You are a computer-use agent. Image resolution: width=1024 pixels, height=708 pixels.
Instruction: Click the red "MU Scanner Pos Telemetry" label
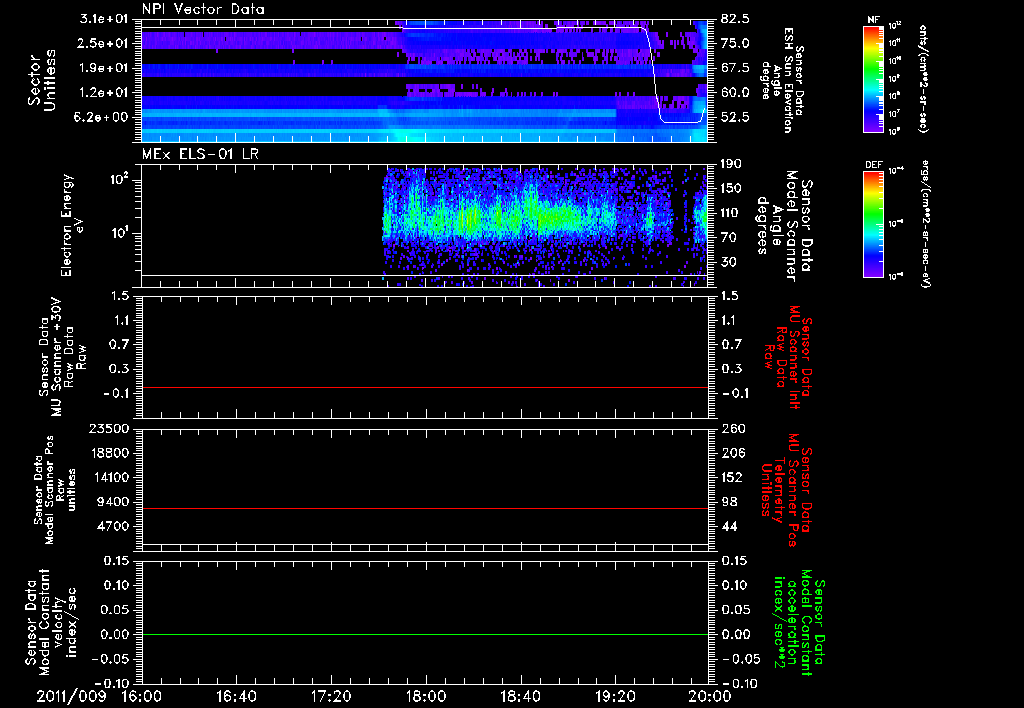[786, 490]
